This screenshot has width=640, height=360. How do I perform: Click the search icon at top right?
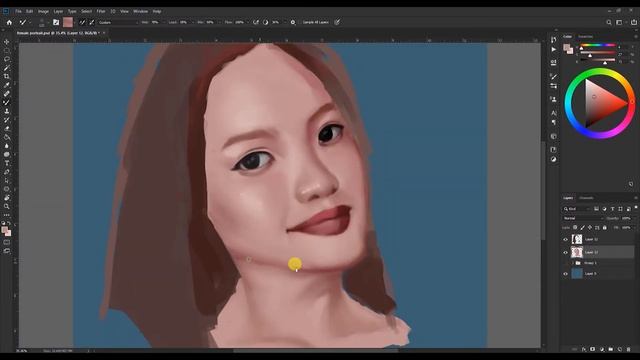(609, 22)
